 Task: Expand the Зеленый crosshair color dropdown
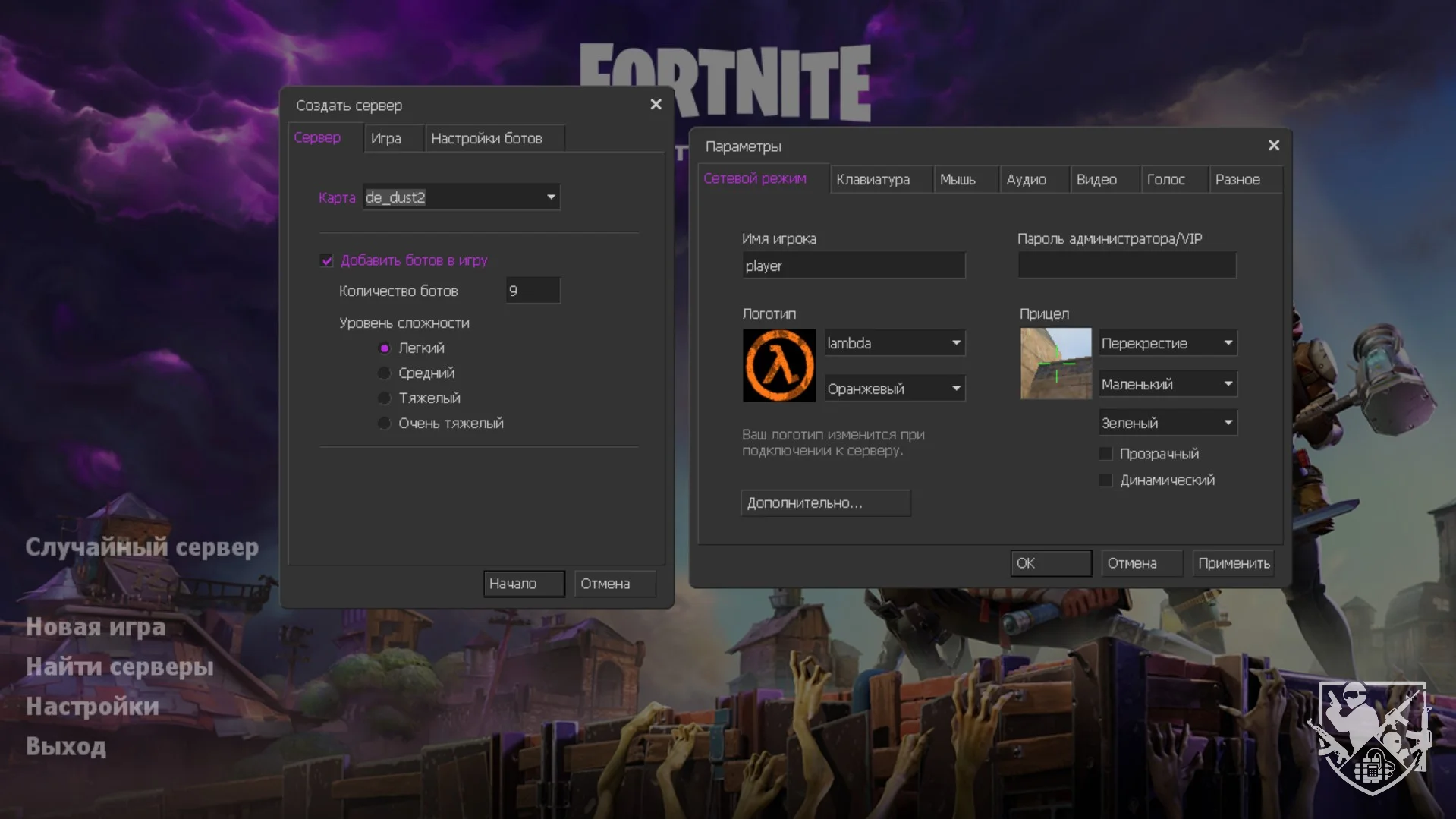(x=1228, y=423)
